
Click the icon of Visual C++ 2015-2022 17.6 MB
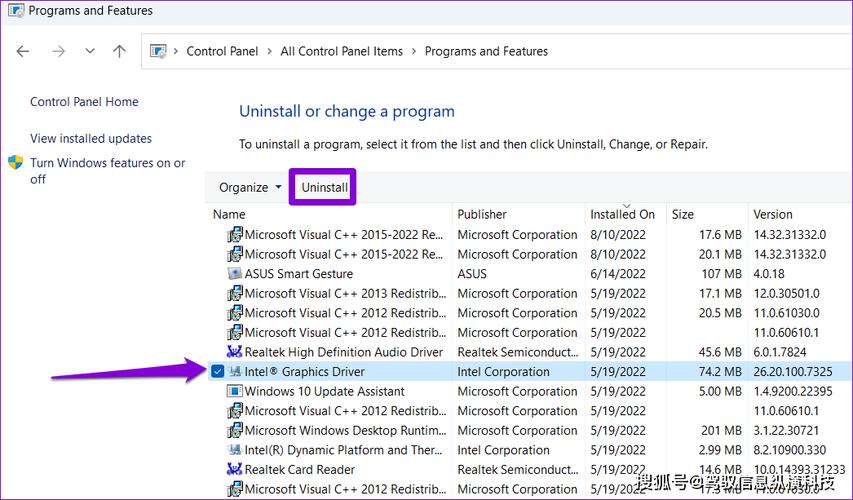click(x=234, y=234)
